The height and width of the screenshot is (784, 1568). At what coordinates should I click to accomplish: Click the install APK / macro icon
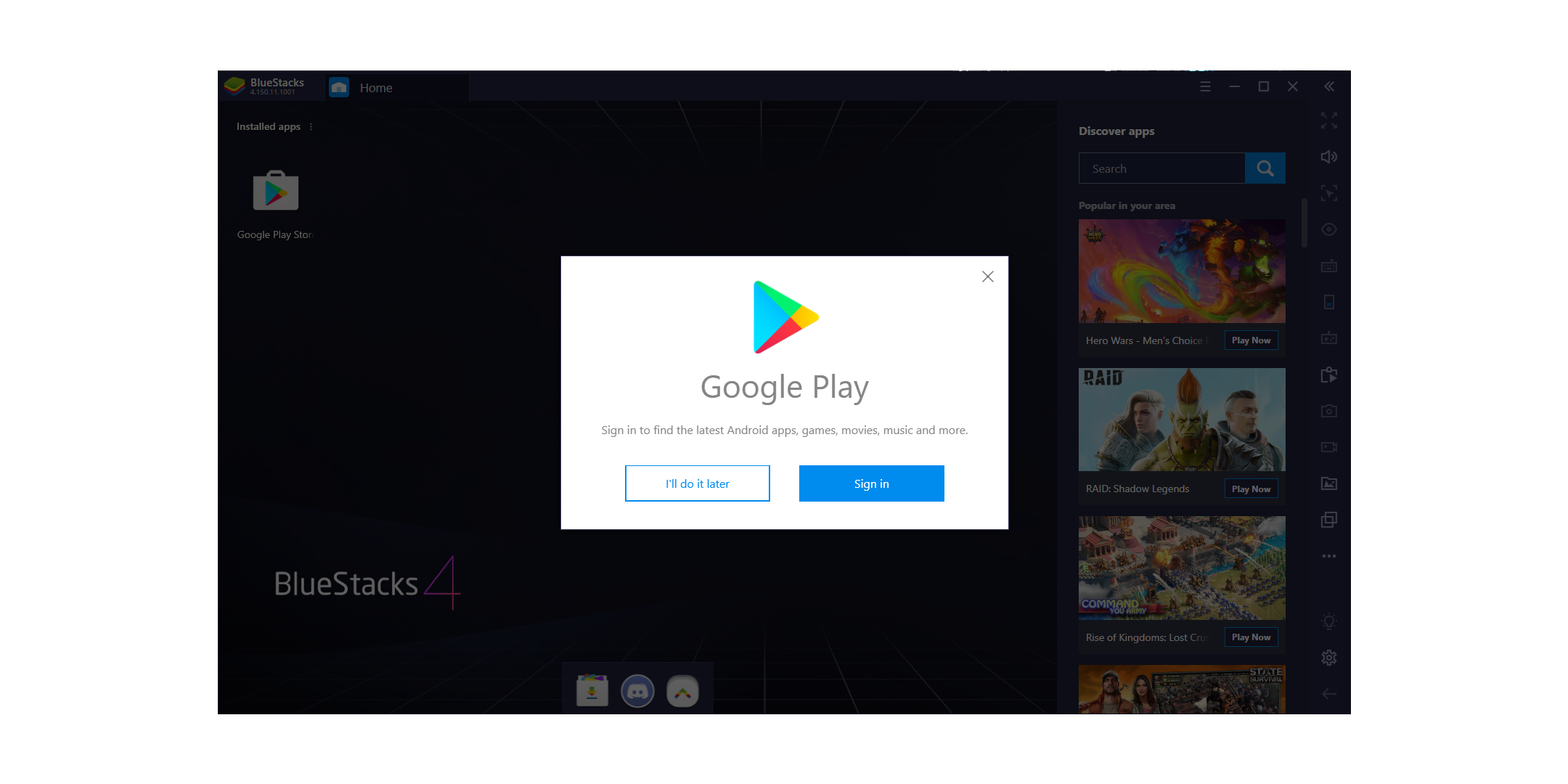tap(1328, 375)
